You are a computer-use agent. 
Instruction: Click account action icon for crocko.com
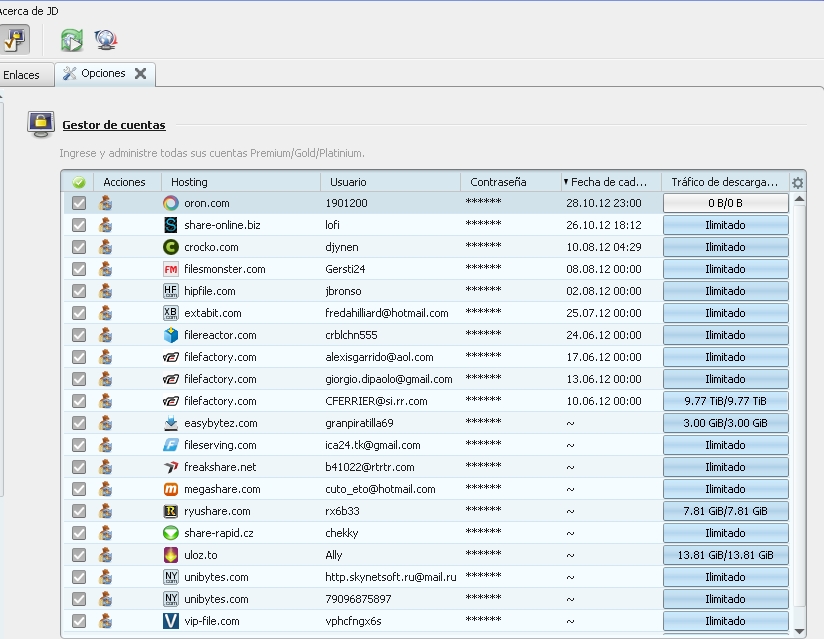[105, 247]
